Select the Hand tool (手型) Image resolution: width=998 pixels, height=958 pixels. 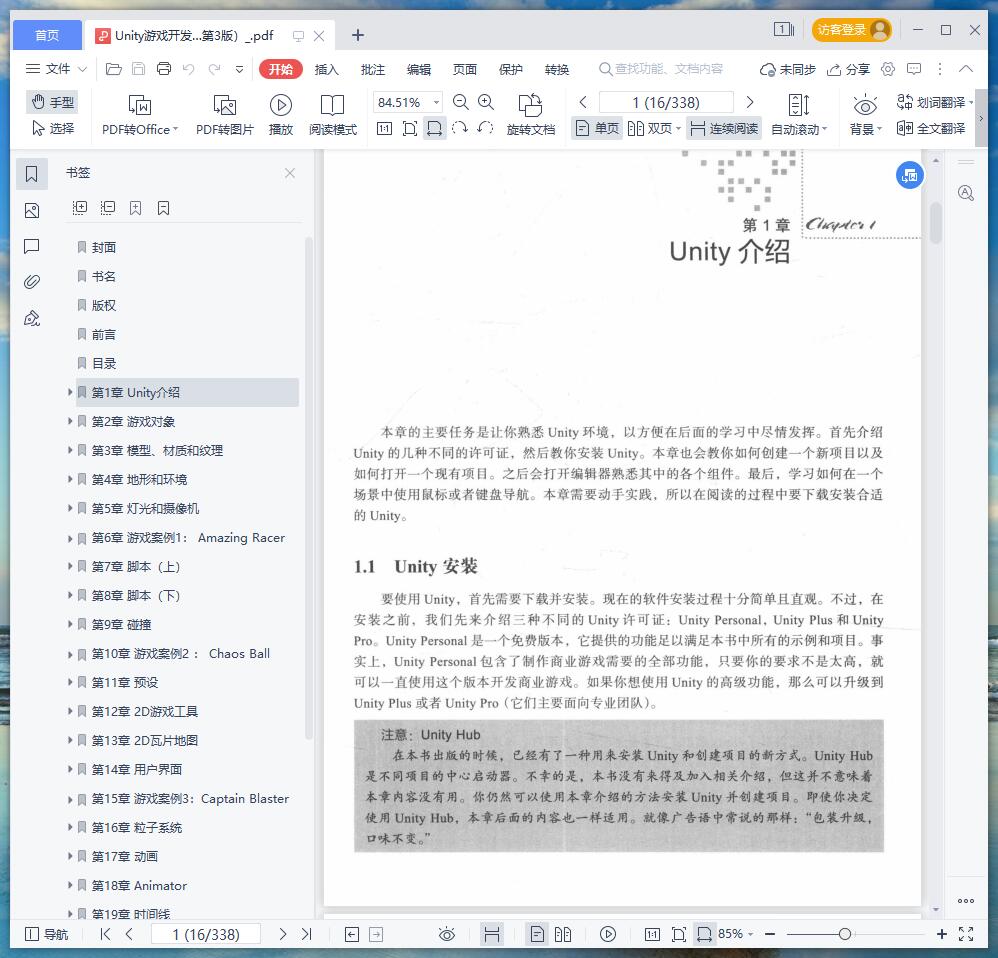(53, 102)
